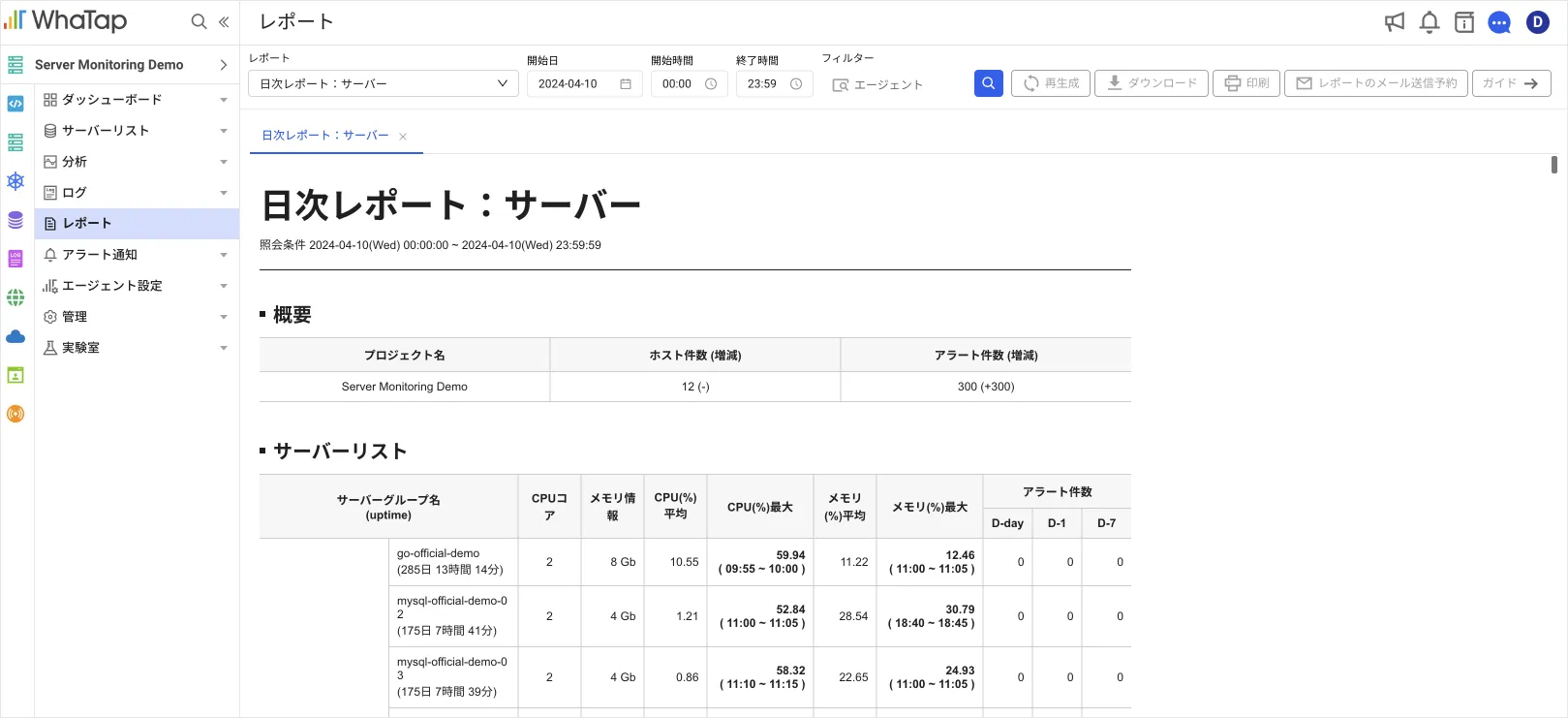The height and width of the screenshot is (718, 1568).
Task: Open announcements megaphone icon
Action: [1395, 21]
